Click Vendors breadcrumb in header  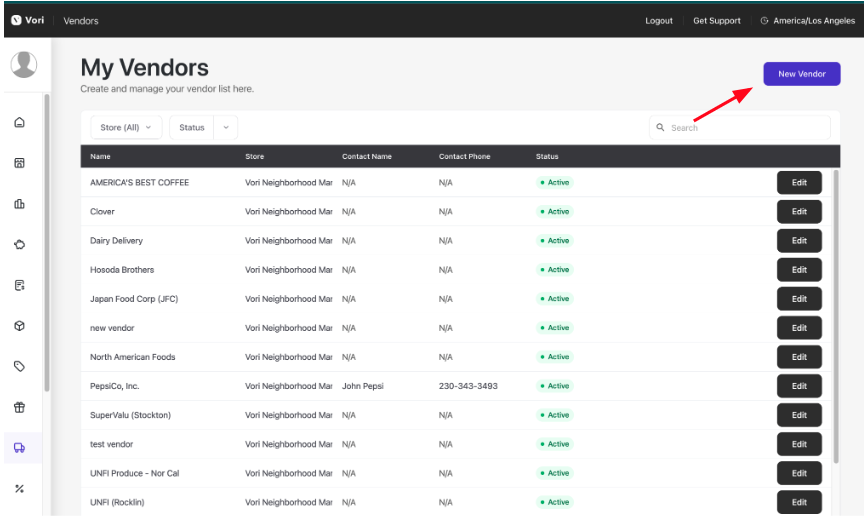pos(81,21)
